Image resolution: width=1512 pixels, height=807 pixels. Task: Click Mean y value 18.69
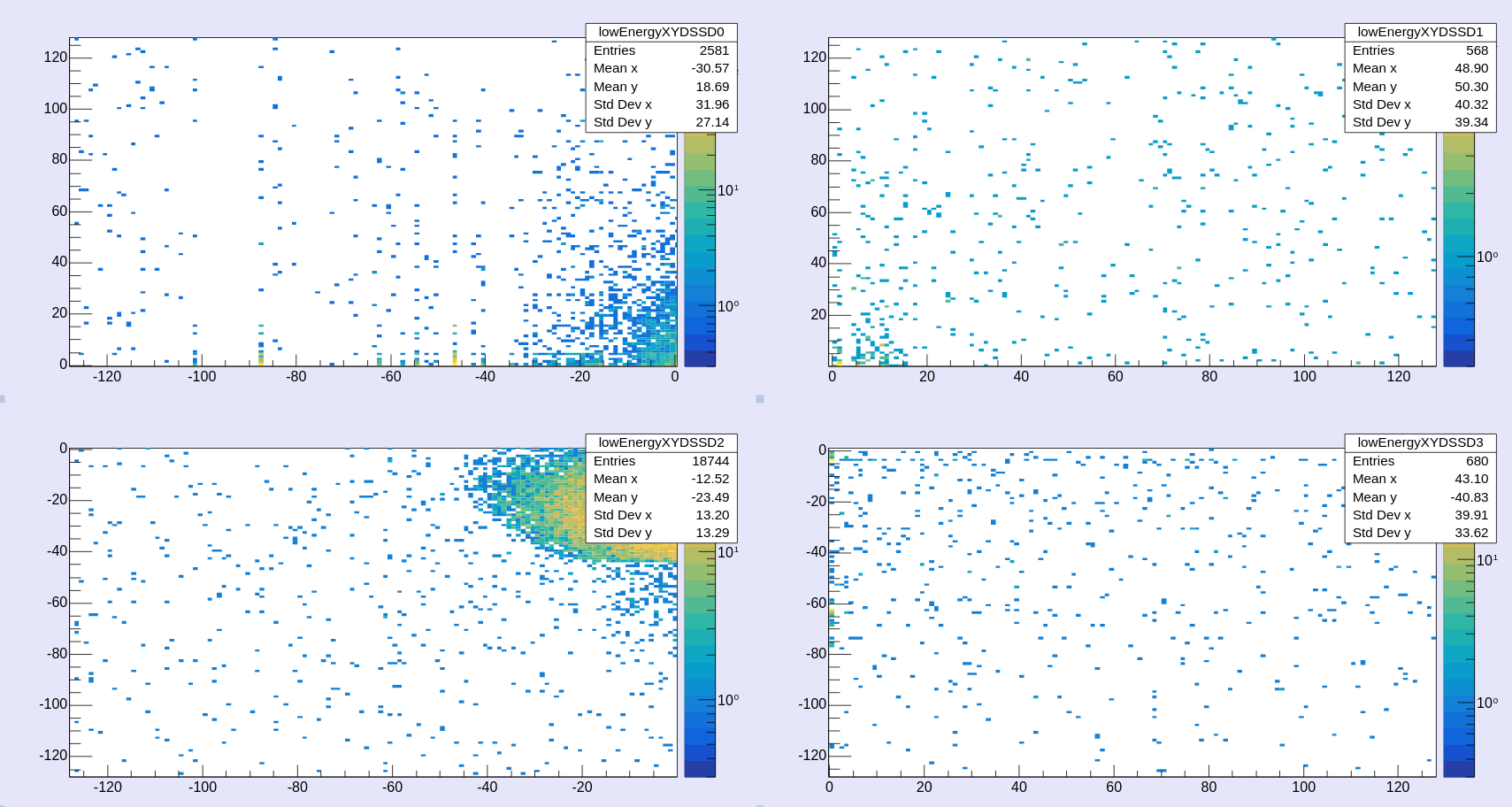pos(712,87)
